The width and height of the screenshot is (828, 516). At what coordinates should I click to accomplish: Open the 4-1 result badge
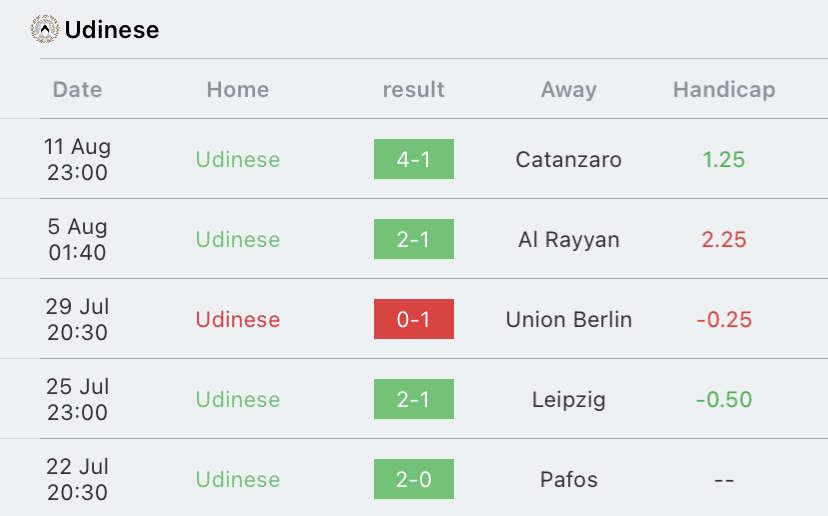click(413, 159)
